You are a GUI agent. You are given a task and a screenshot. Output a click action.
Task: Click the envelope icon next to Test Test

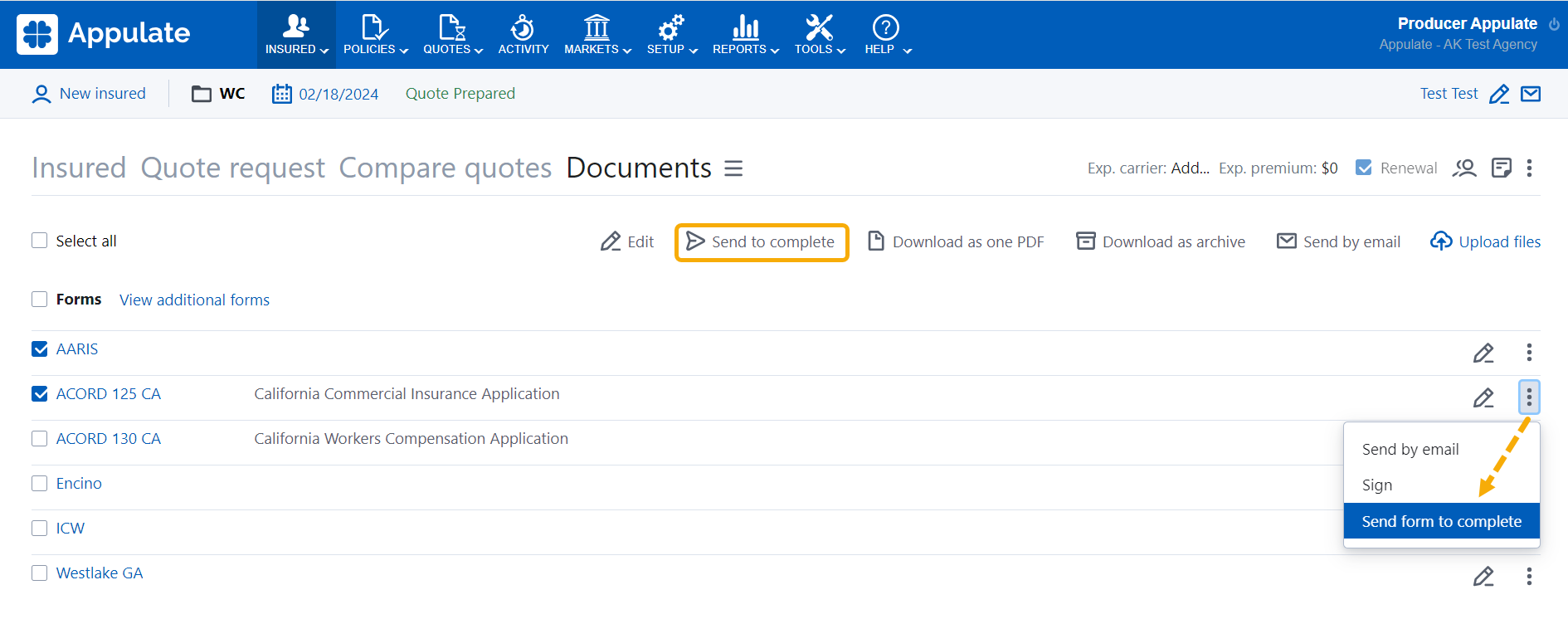(1531, 94)
